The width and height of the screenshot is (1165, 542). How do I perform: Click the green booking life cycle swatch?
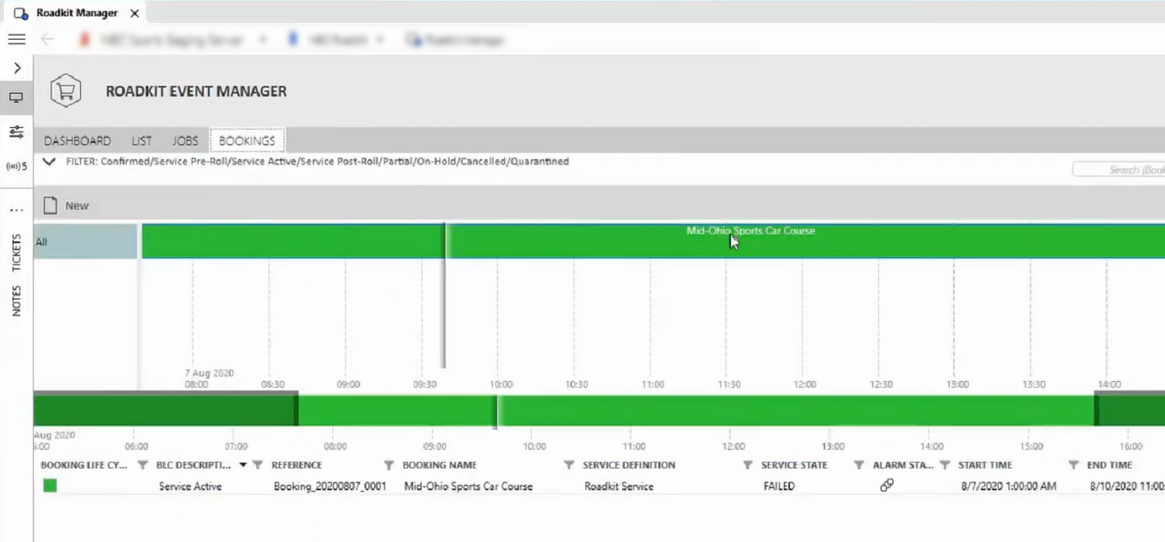click(x=50, y=486)
